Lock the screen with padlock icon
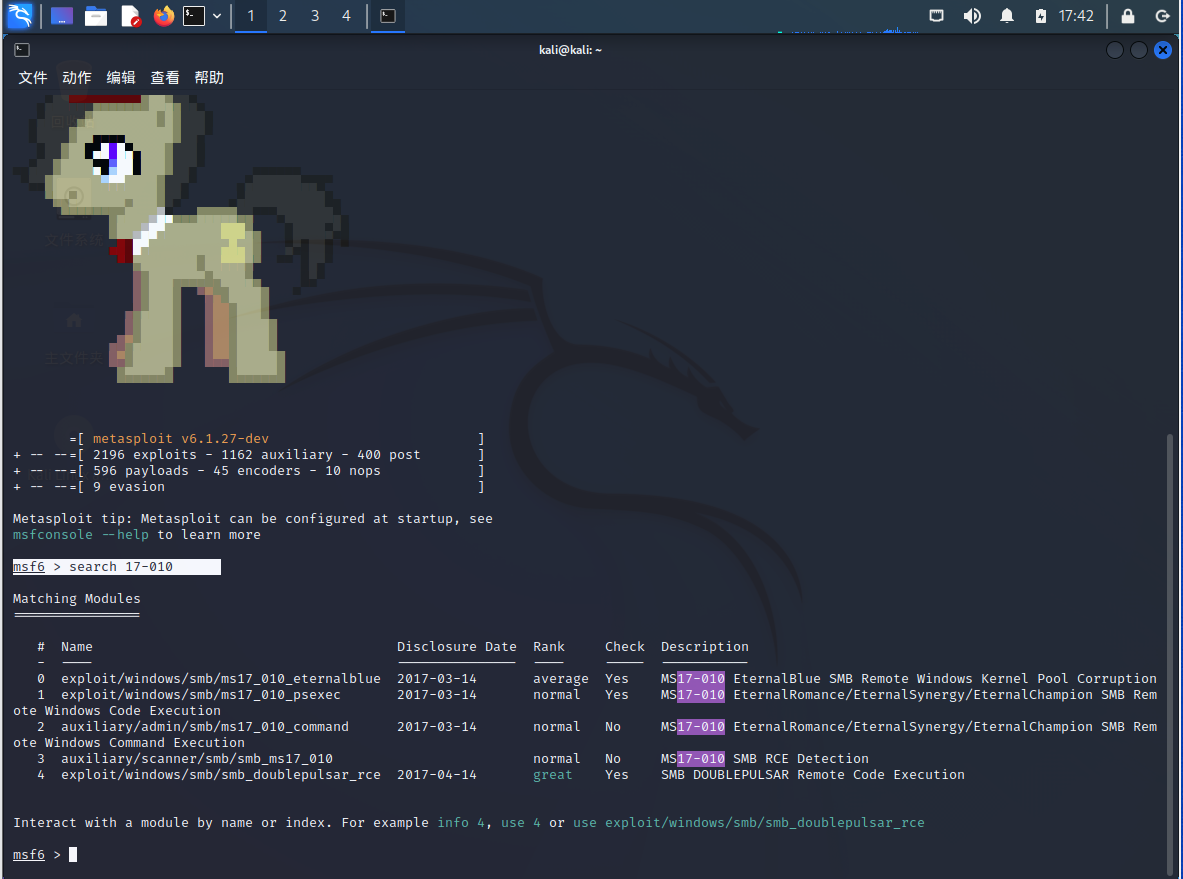1183x879 pixels. [x=1128, y=16]
